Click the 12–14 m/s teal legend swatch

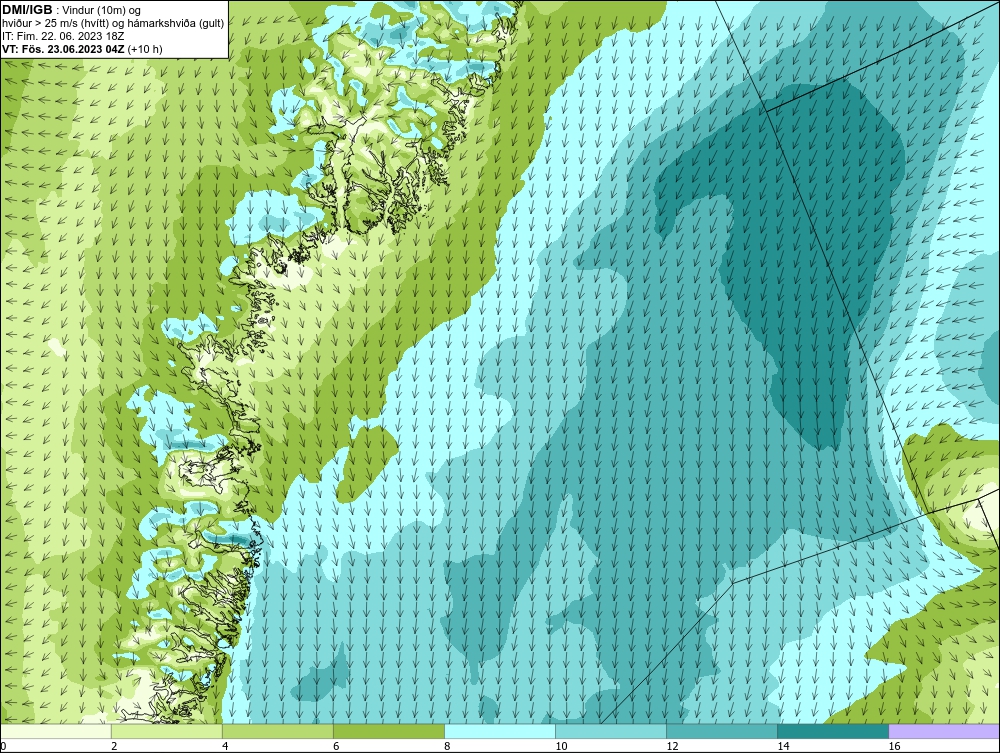coord(722,731)
